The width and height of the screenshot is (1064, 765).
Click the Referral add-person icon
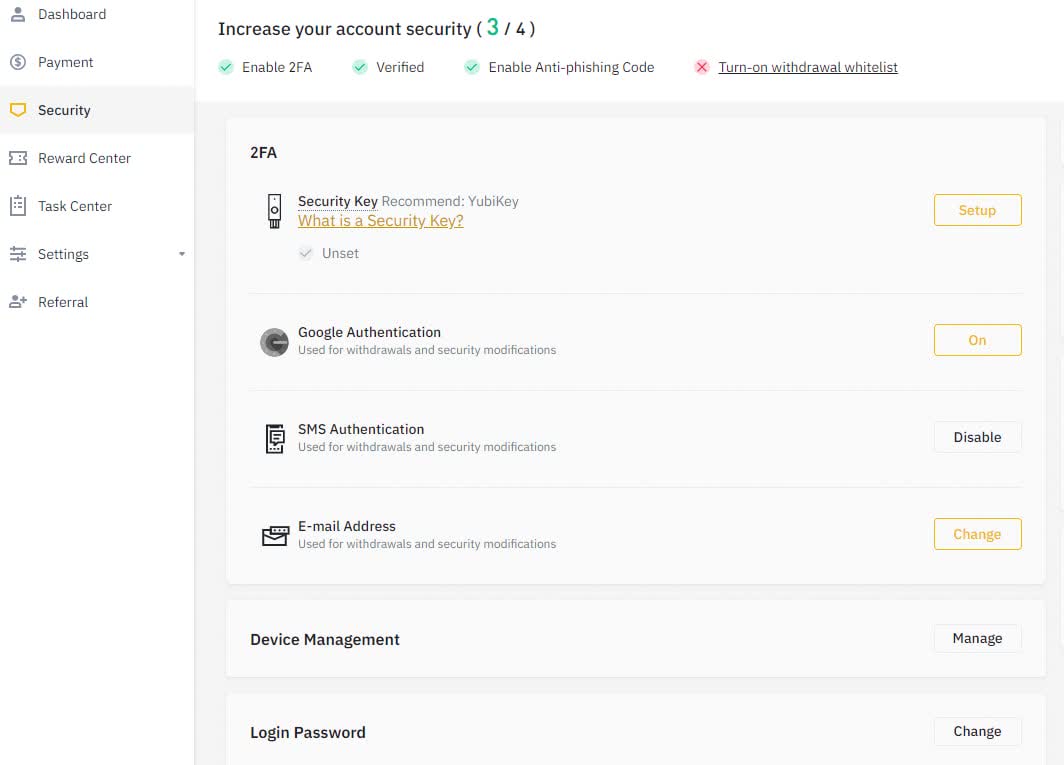(x=18, y=302)
